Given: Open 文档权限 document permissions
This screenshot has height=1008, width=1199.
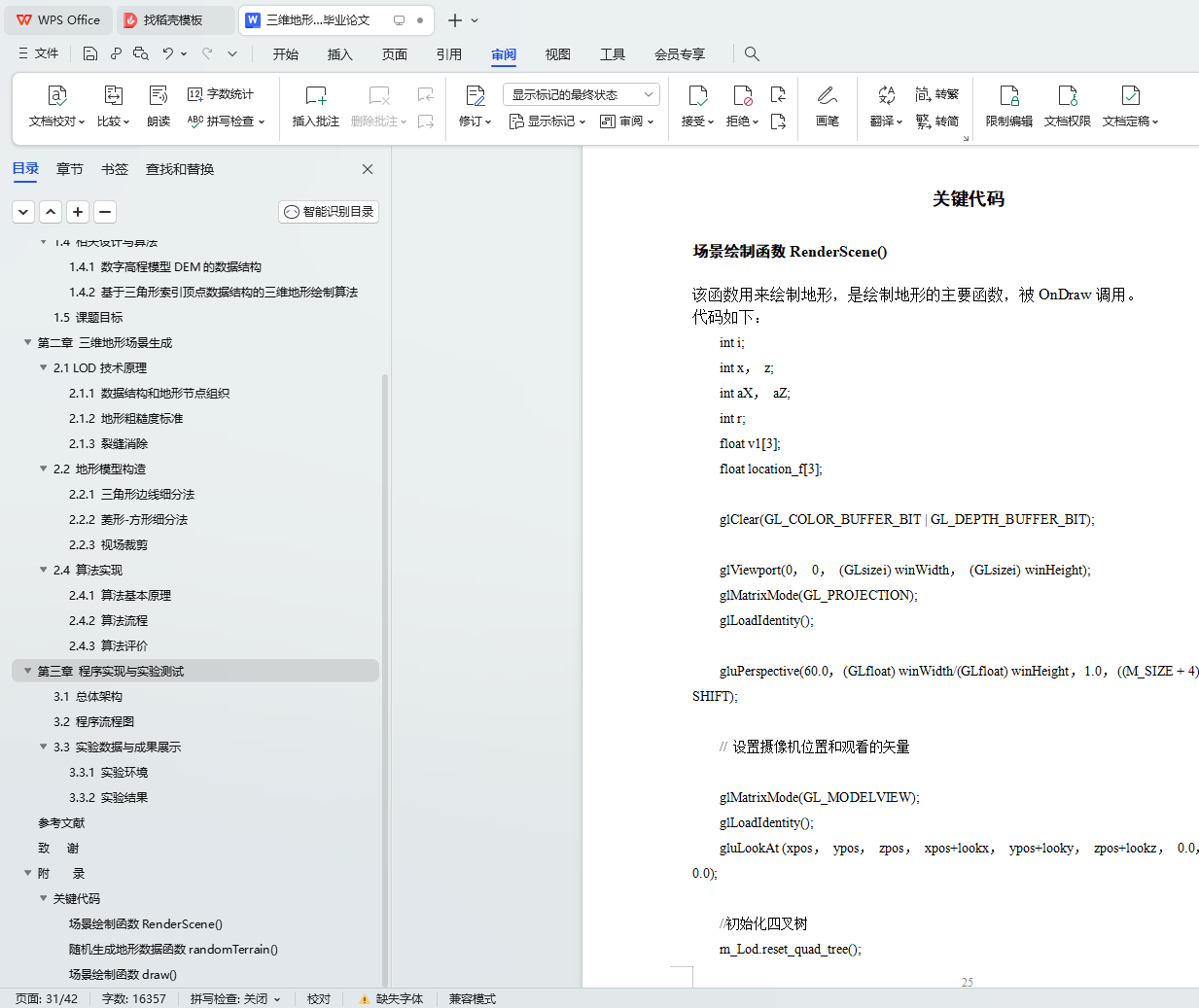Looking at the screenshot, I should tap(1068, 106).
